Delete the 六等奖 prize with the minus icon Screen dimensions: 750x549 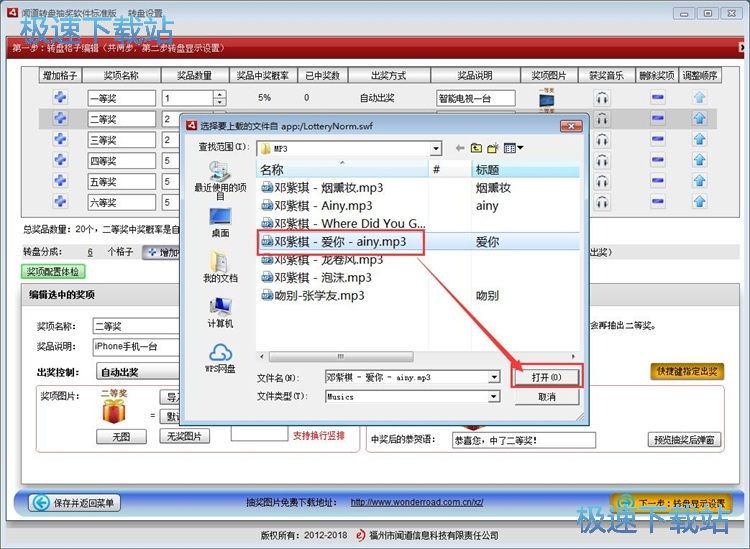coord(658,201)
